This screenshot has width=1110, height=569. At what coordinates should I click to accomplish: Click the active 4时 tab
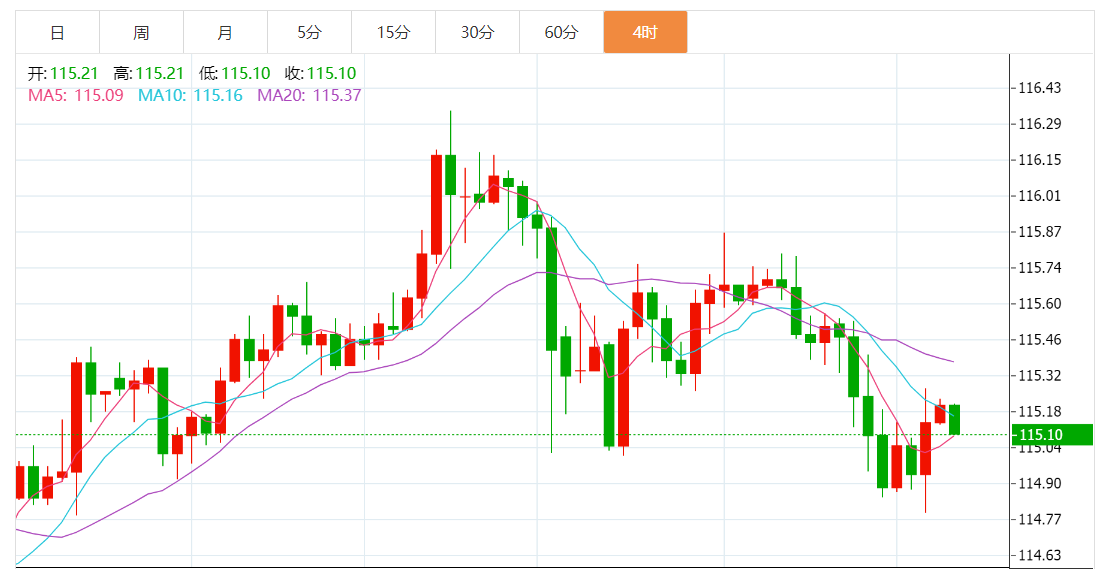[646, 33]
